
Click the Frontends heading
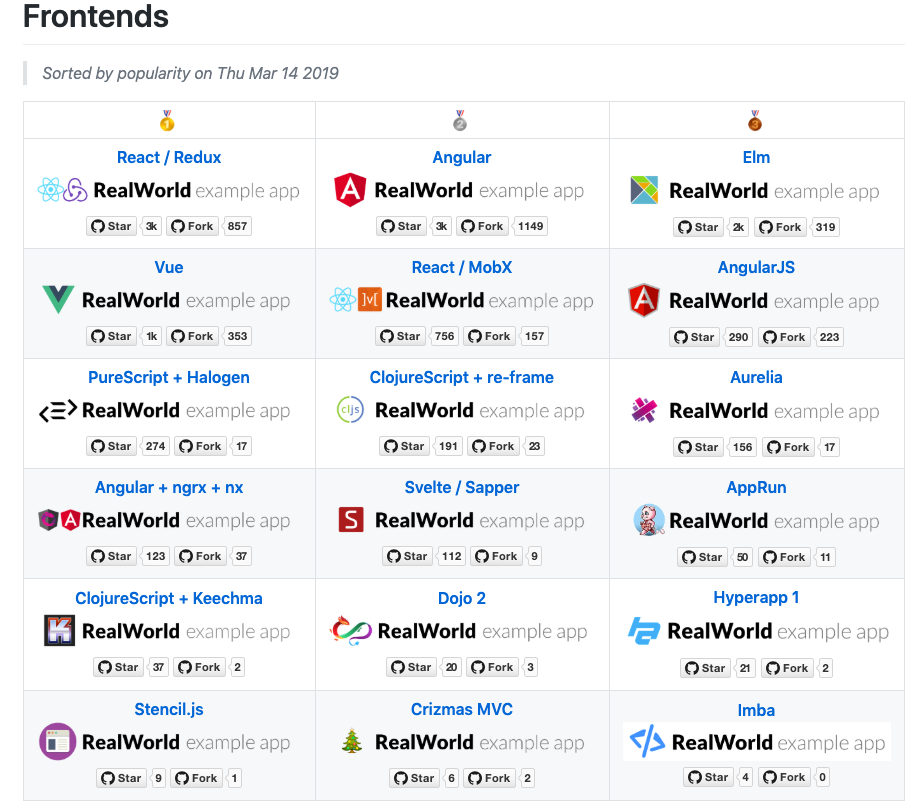pyautogui.click(x=96, y=16)
